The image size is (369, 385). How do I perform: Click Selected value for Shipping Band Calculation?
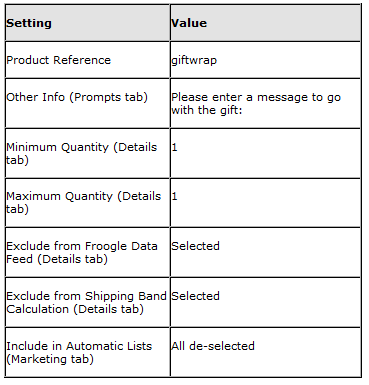(x=195, y=296)
